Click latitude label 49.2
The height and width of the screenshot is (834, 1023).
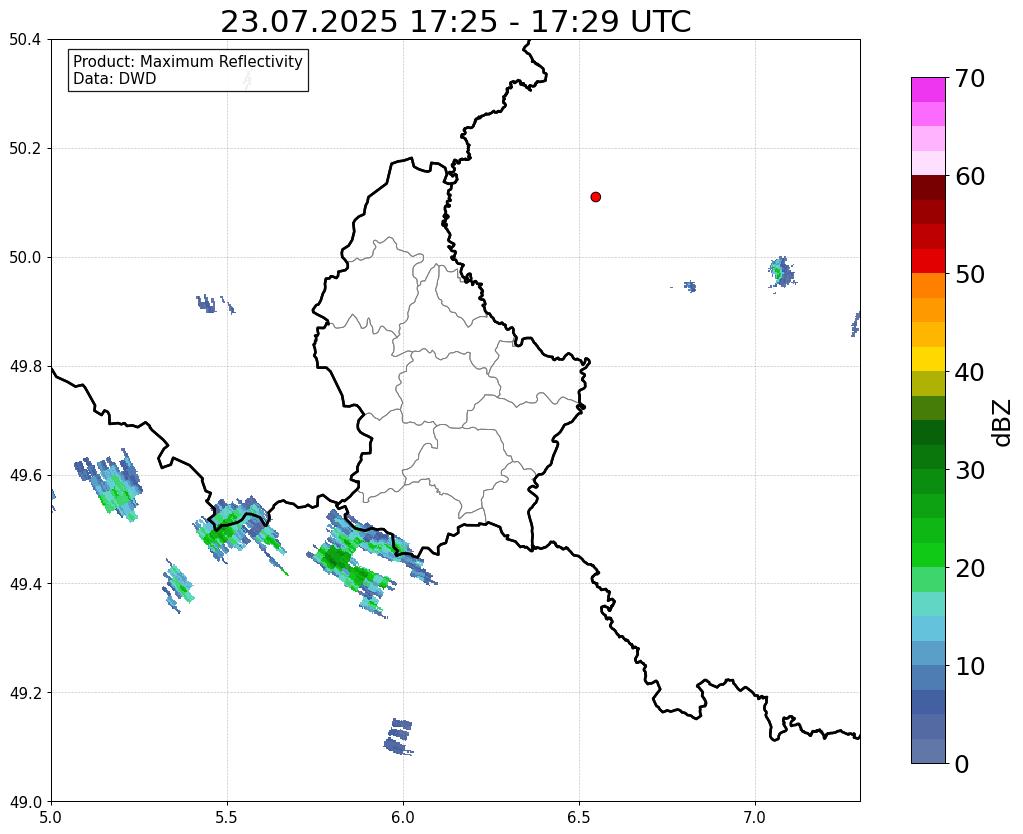(25, 692)
